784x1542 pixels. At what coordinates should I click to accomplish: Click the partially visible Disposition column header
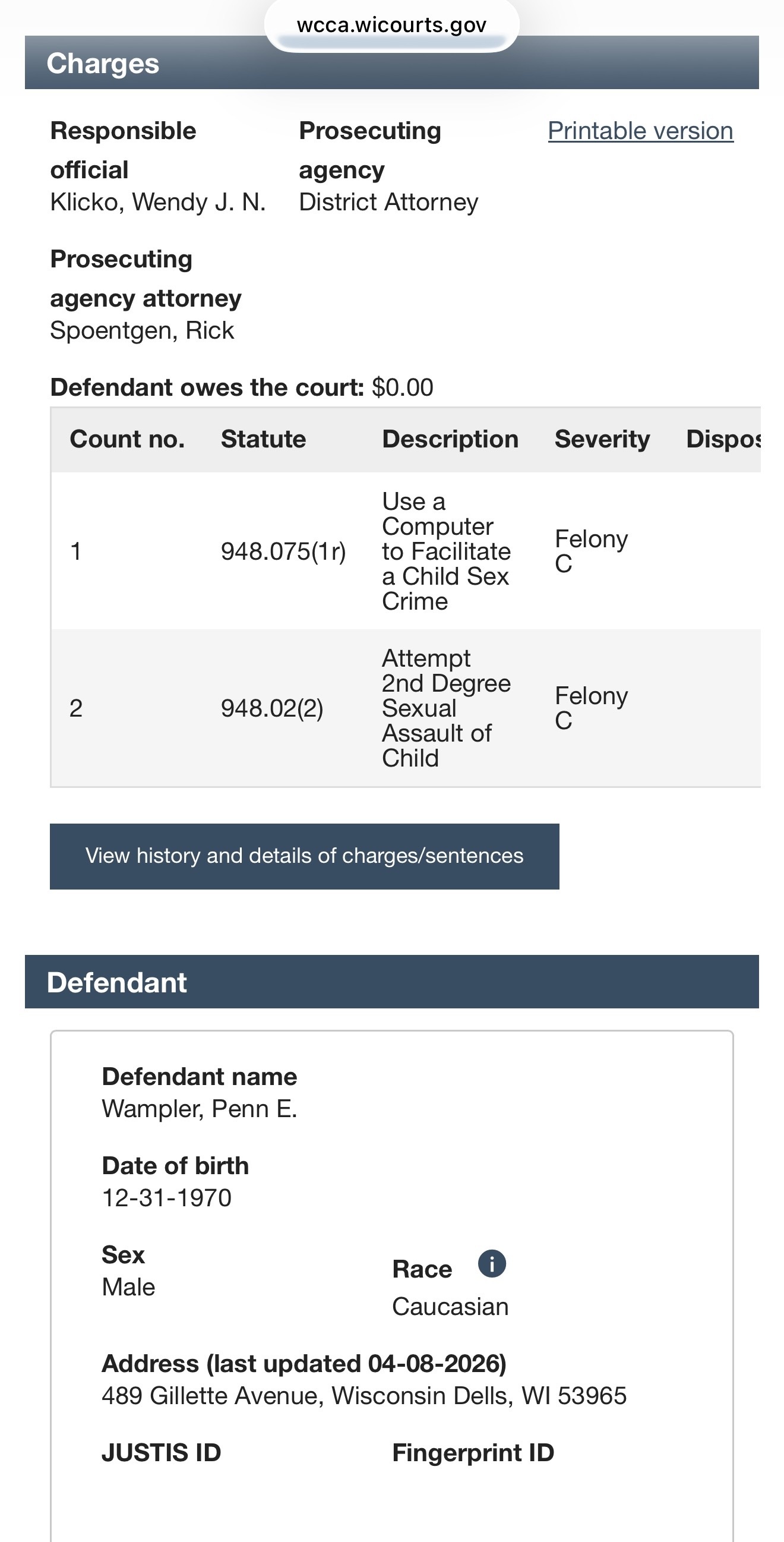tap(723, 439)
